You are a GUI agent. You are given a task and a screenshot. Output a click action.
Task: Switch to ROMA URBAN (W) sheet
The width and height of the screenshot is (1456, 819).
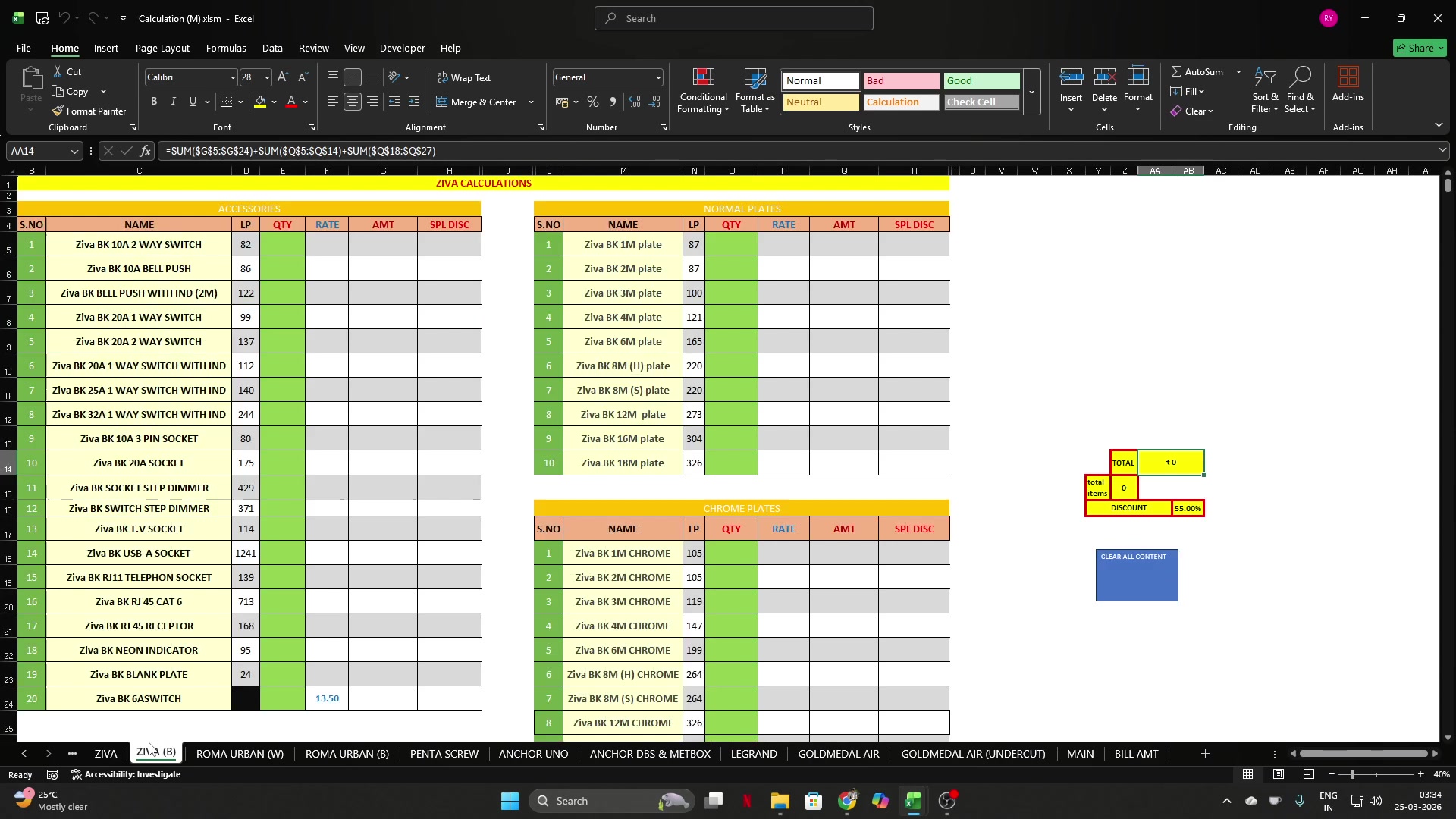(x=240, y=754)
